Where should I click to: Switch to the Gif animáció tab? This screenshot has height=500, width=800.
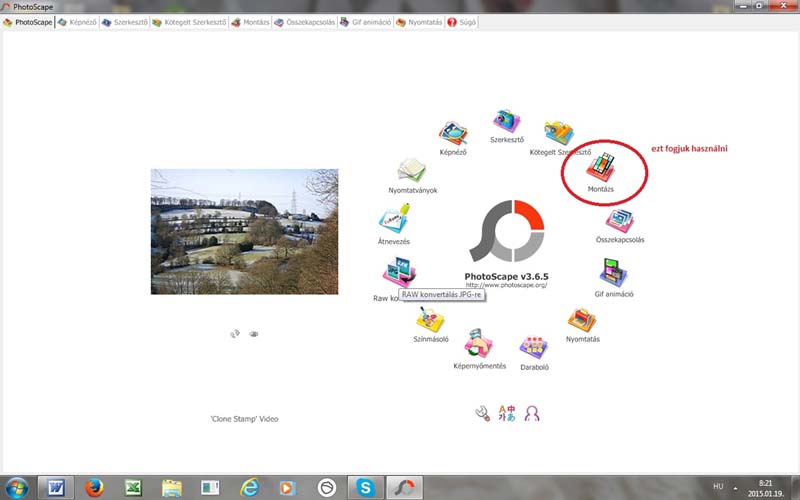pos(365,22)
